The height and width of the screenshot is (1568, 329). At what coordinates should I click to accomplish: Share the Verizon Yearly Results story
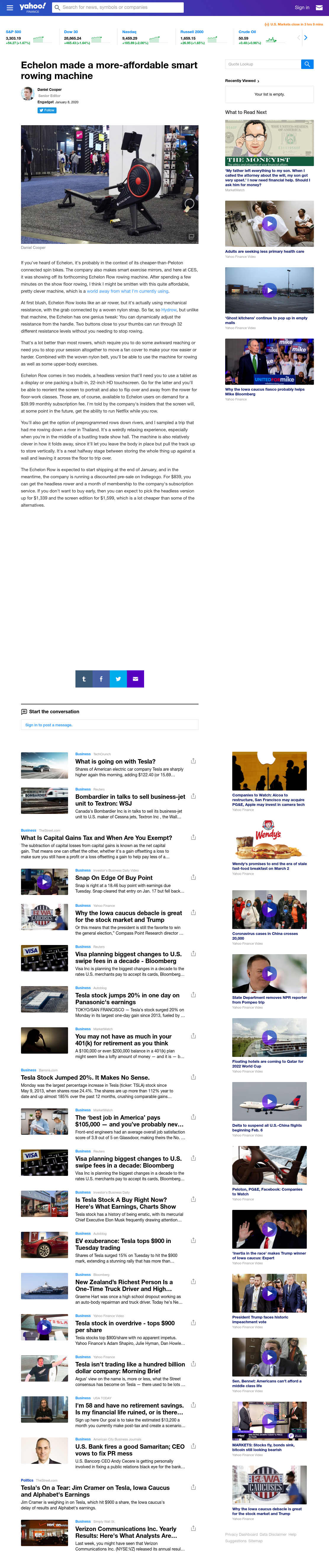[193, 1528]
